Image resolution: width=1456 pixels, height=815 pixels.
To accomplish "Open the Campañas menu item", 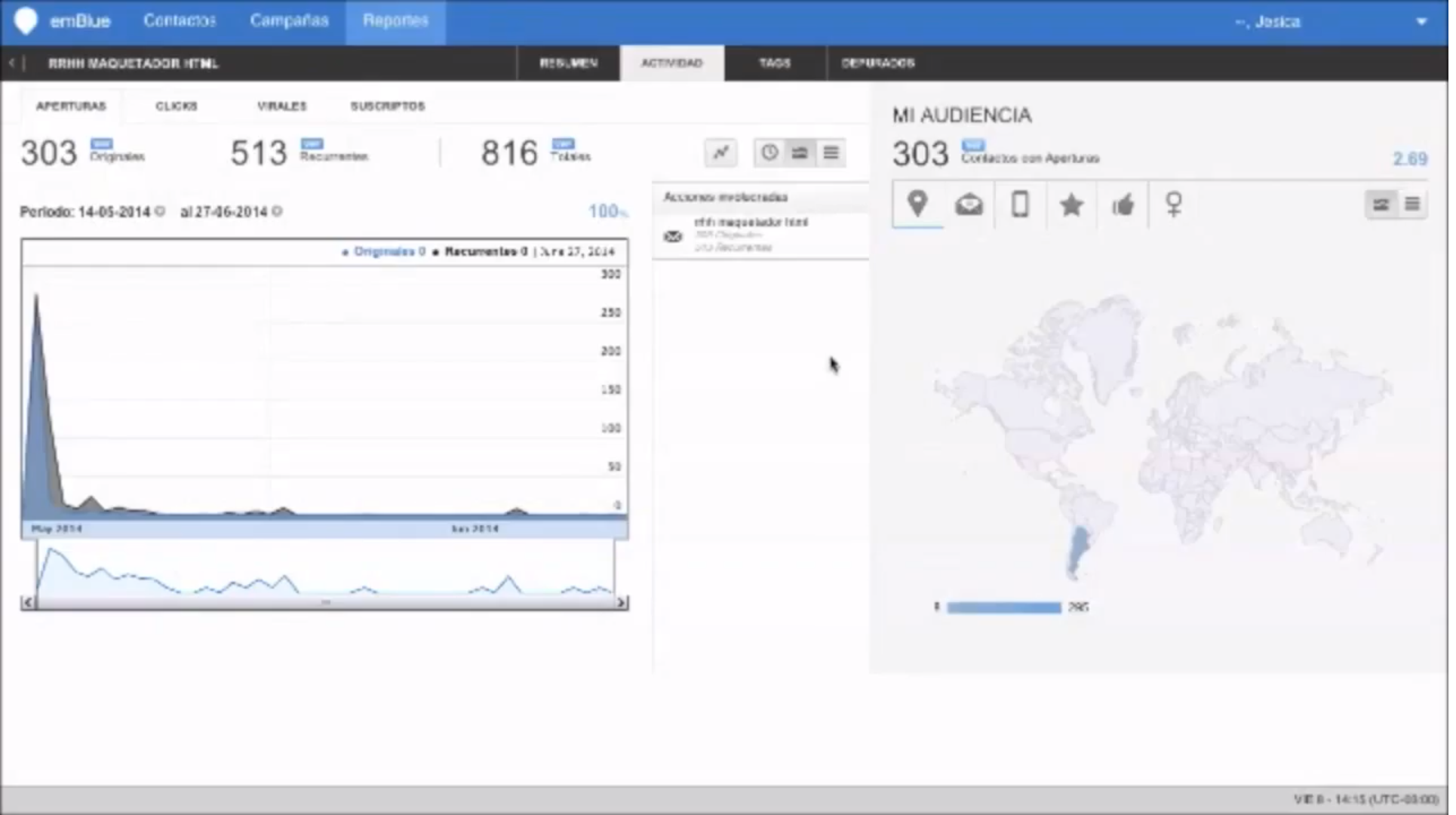I will point(290,21).
